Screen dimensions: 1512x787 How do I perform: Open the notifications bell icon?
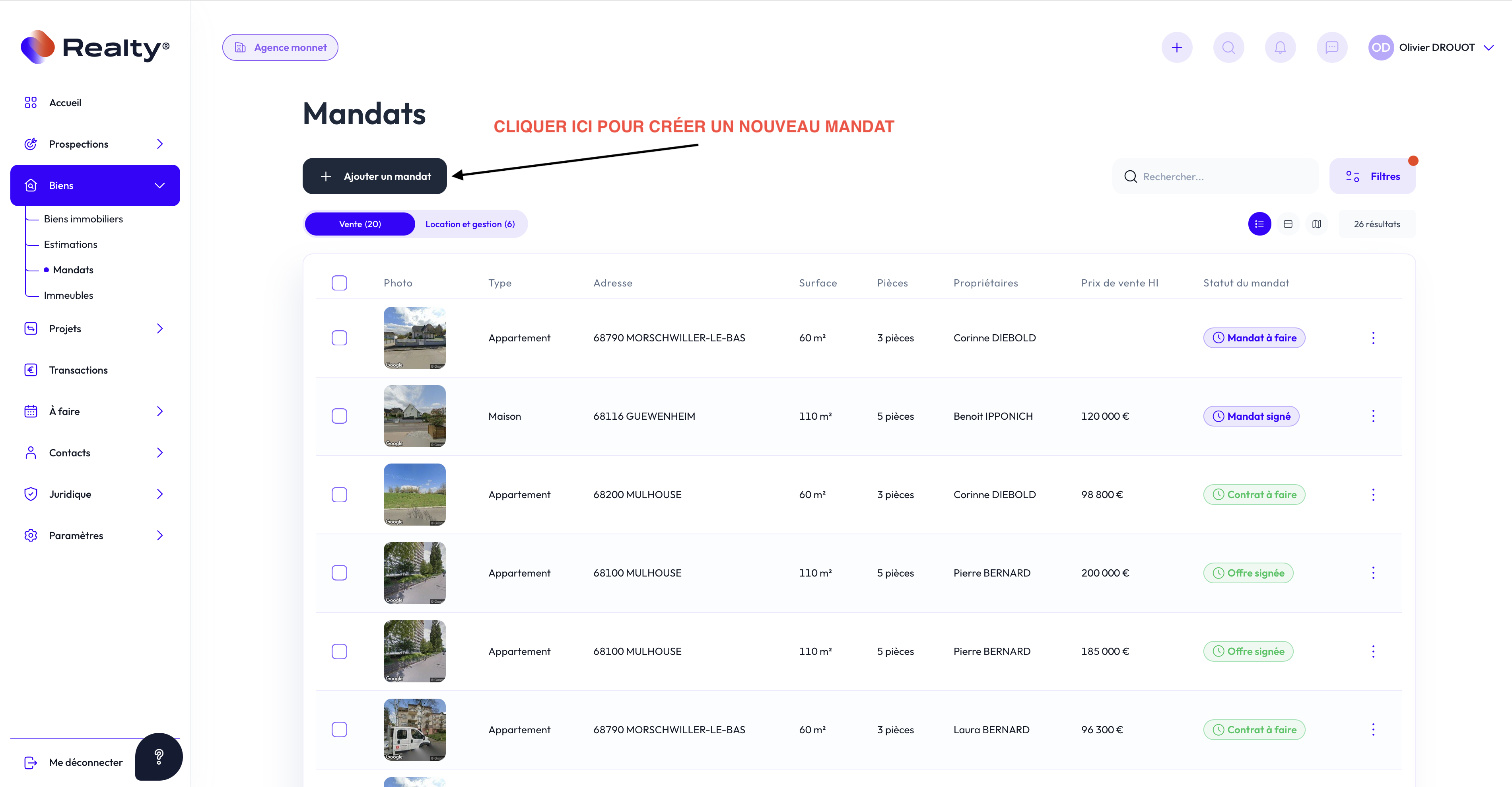point(1280,48)
